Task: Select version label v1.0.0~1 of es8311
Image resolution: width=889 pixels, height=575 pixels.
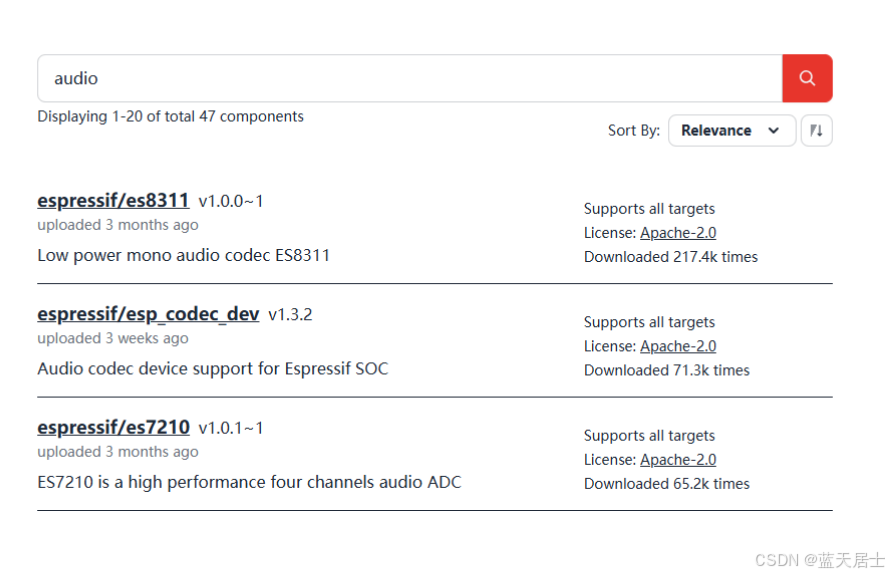Action: coord(231,201)
